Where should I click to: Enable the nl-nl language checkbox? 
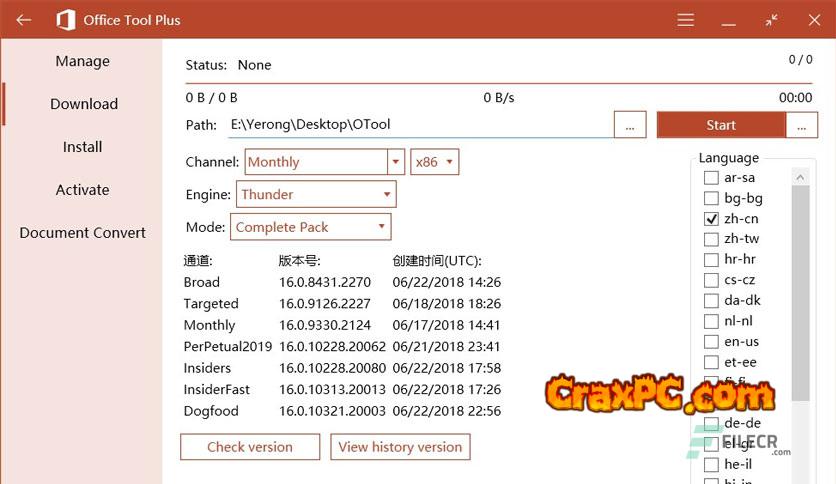[x=711, y=321]
